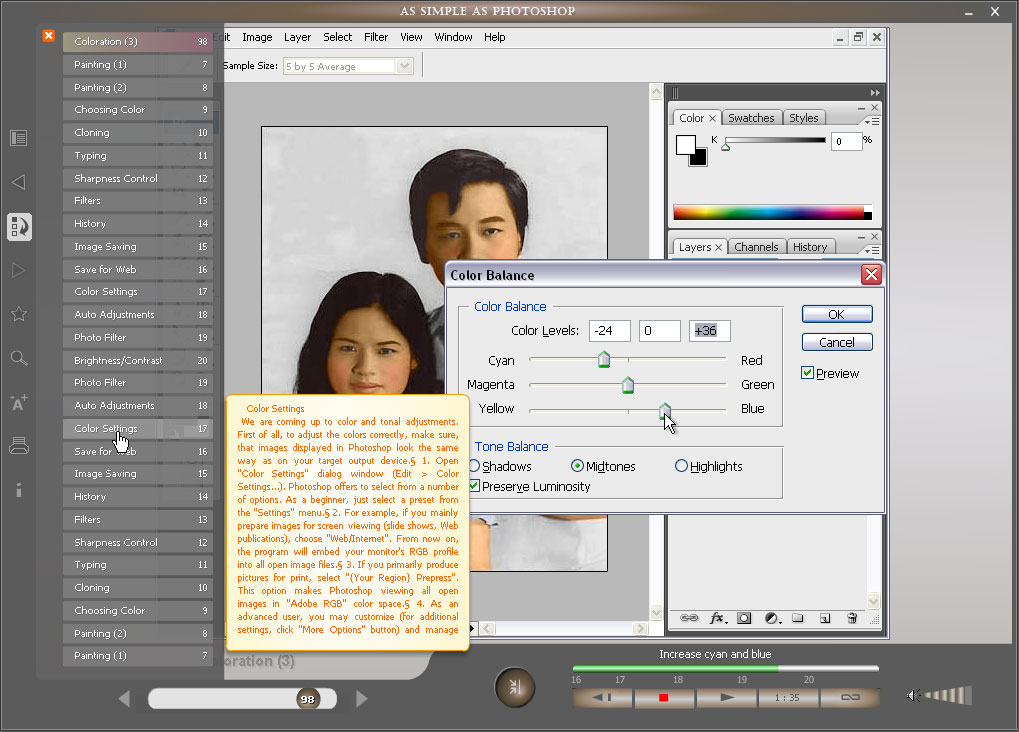
Task: Select the Shadows tone radio button
Action: click(x=474, y=466)
